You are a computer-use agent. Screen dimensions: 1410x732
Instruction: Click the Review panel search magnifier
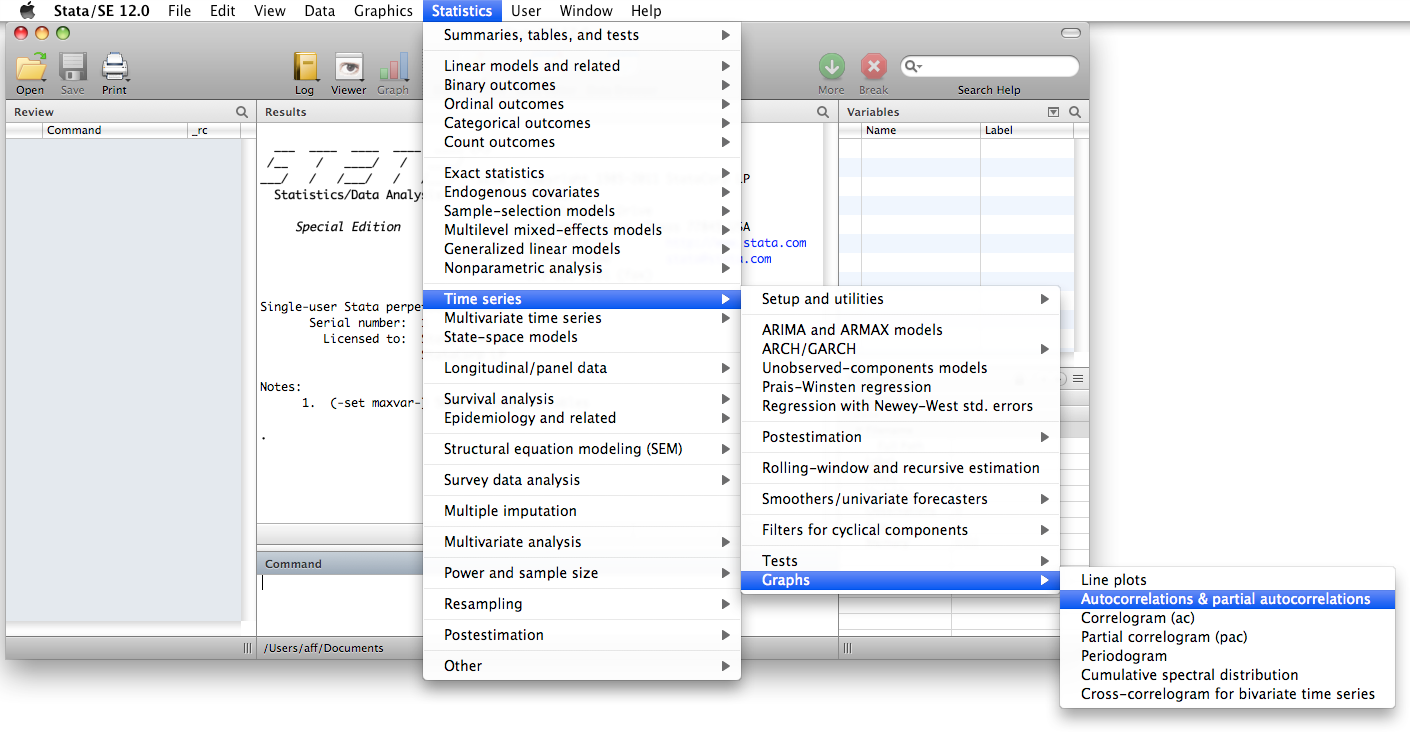tap(242, 112)
